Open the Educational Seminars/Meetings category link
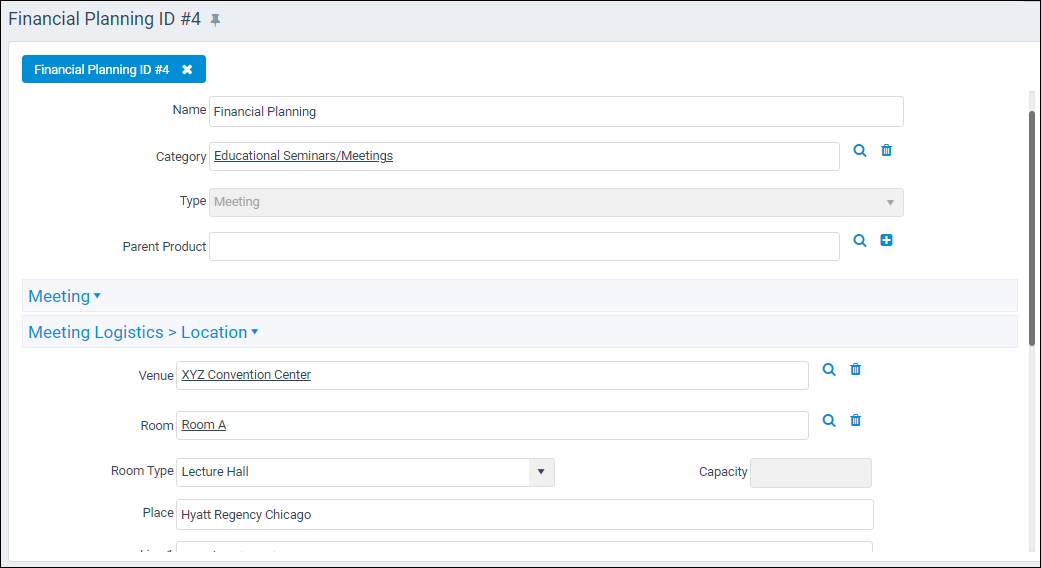The height and width of the screenshot is (568, 1041). tap(303, 156)
